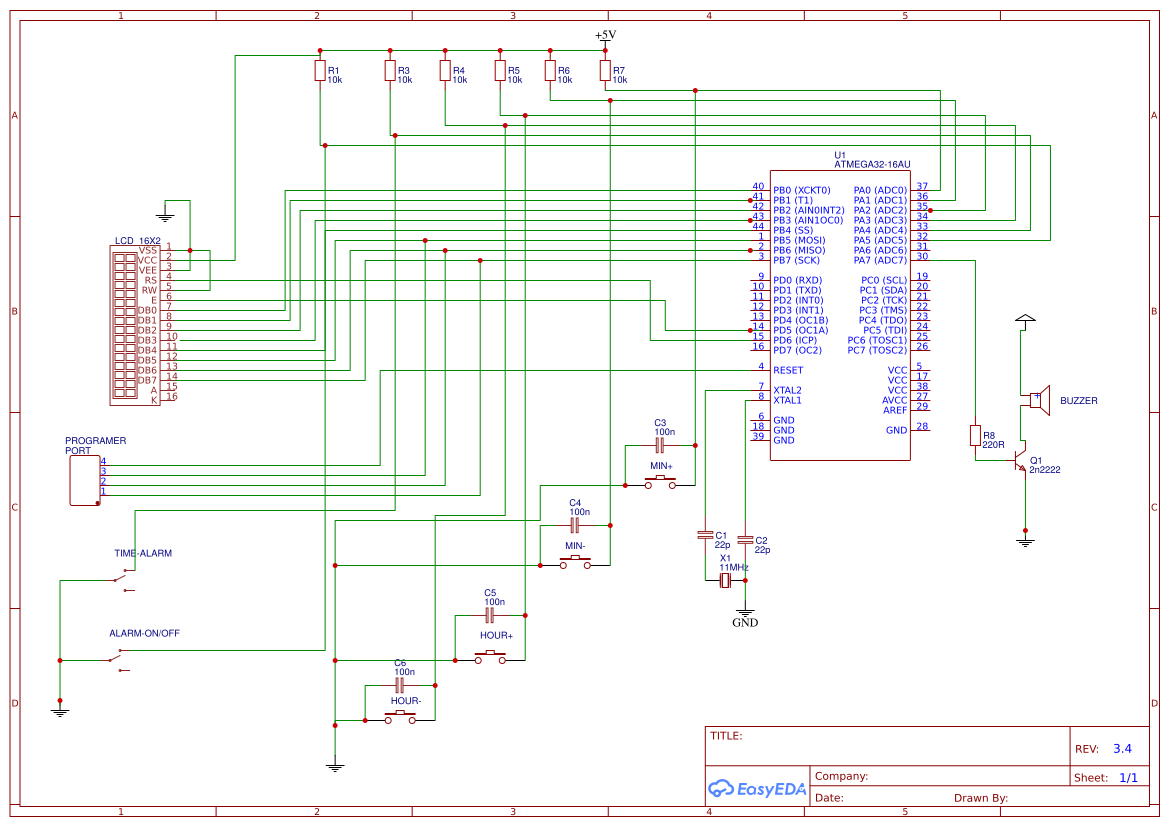Select the ATMEGA32-16AU microcontroller symbol
The image size is (1171, 827).
click(840, 310)
